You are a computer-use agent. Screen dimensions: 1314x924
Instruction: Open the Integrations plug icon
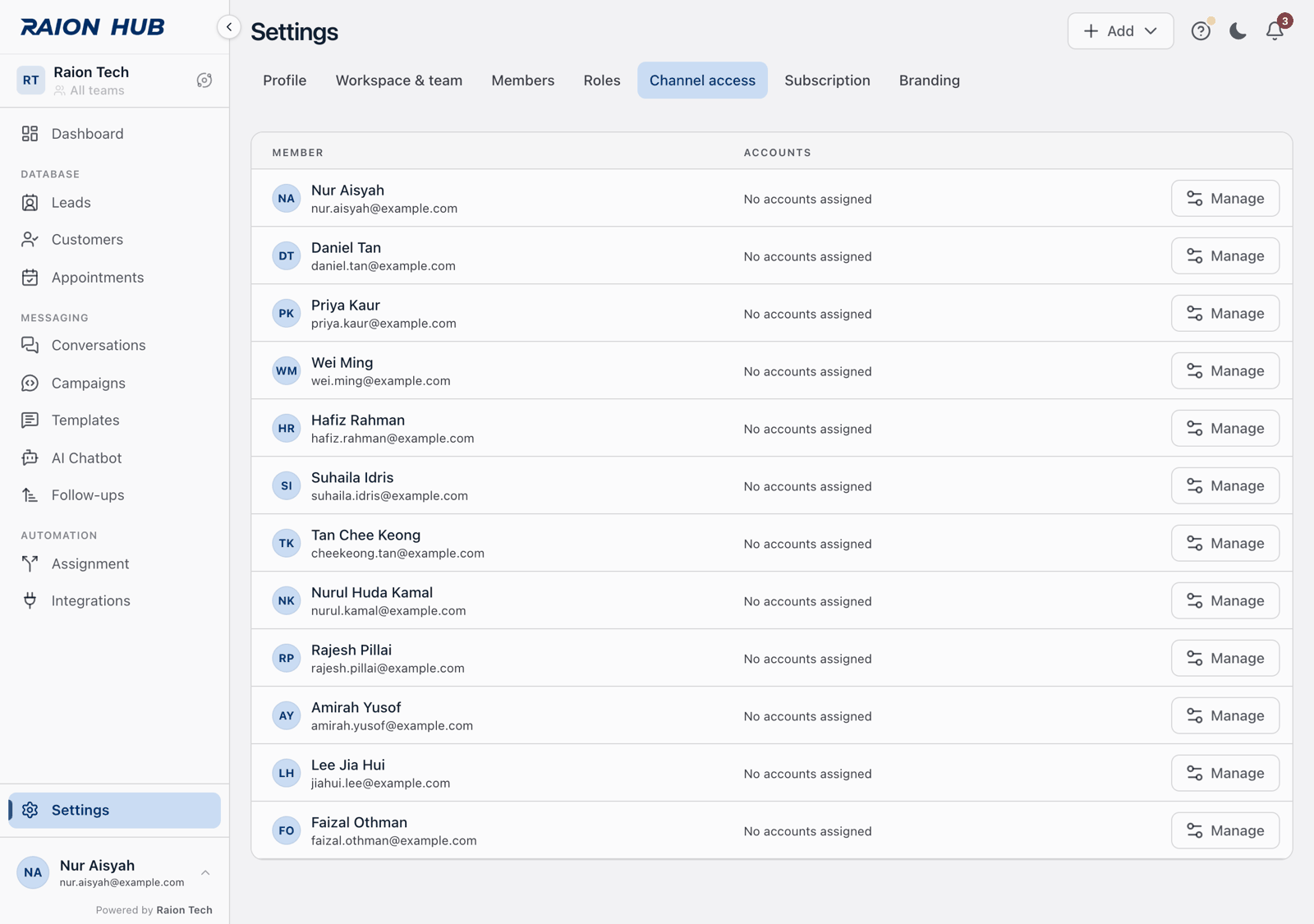[30, 601]
